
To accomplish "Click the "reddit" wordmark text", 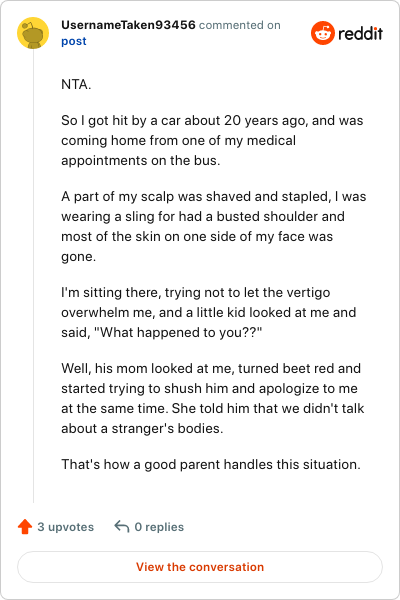I will 360,34.
